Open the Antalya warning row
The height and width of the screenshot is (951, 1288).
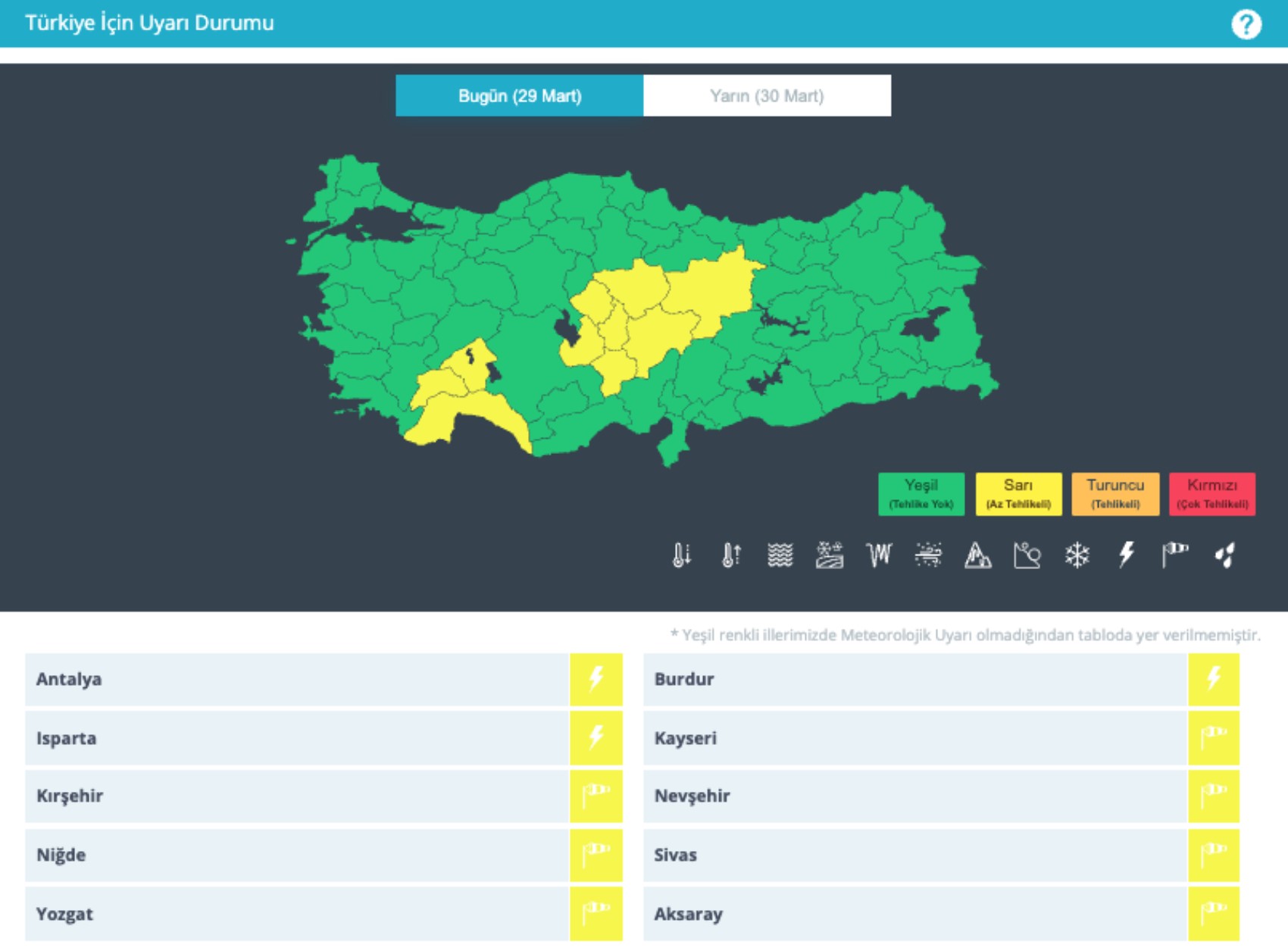pos(296,679)
